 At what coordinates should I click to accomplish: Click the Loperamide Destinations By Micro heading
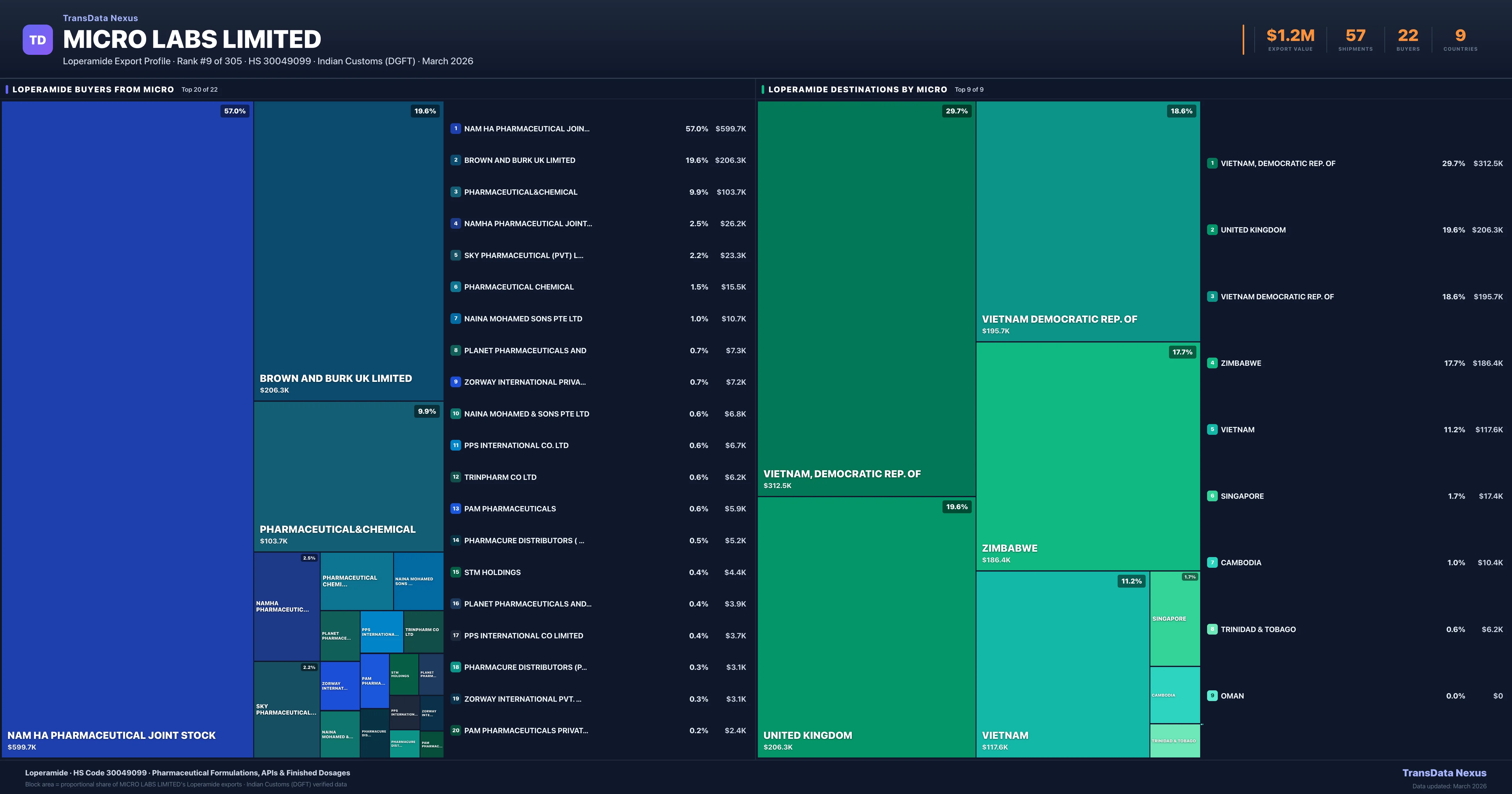[857, 89]
